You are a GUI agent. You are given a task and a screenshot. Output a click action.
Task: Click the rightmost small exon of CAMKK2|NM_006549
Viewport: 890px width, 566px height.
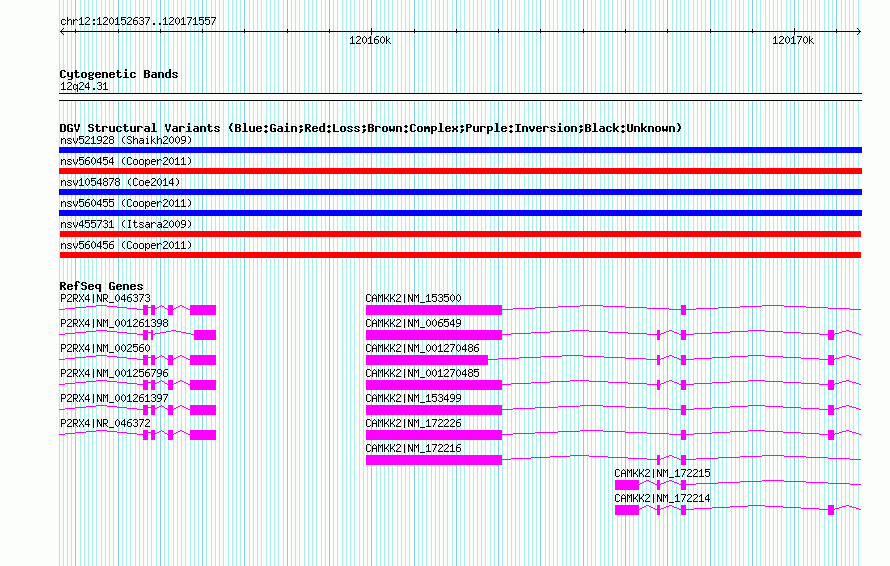[831, 335]
